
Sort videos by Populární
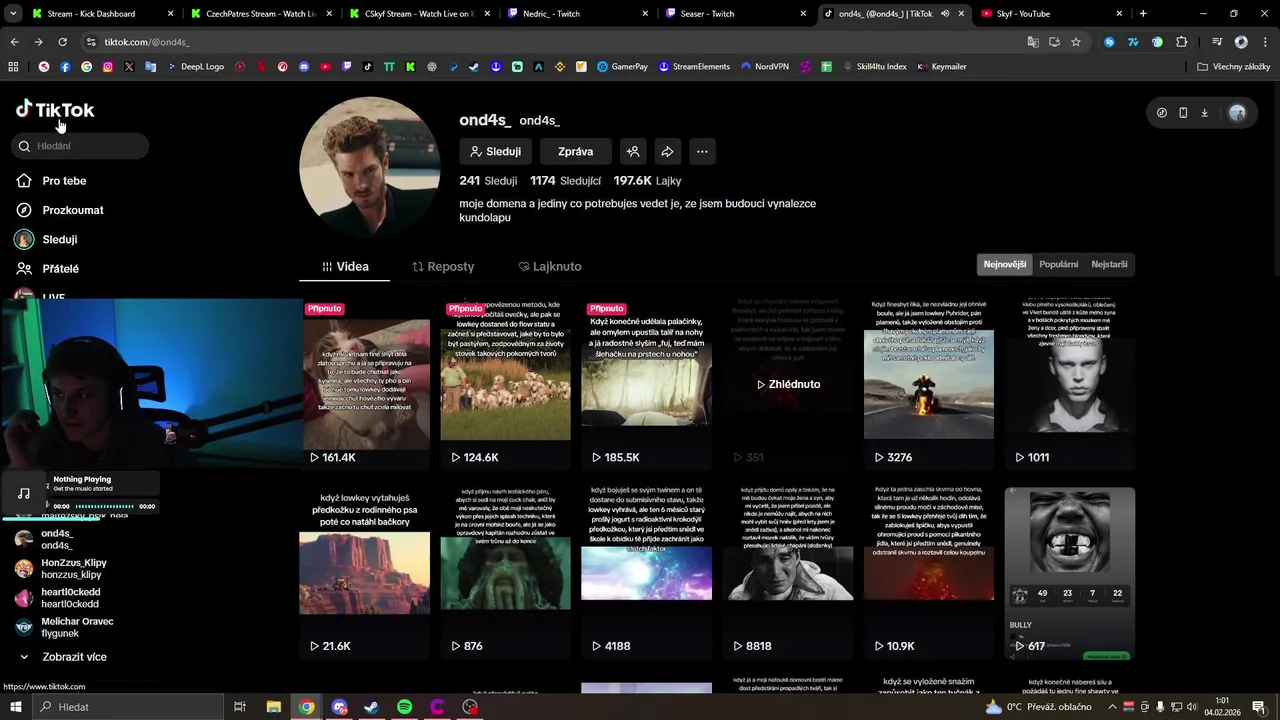tap(1059, 264)
